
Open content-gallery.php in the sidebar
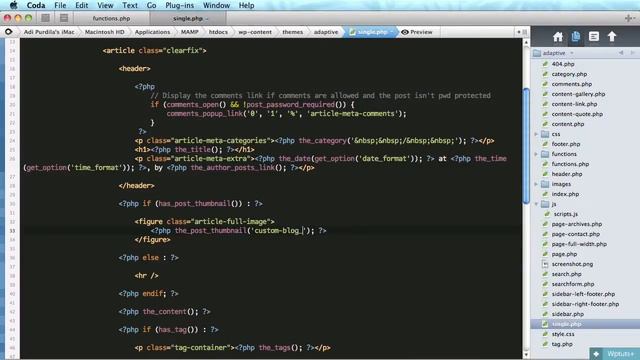tap(578, 94)
